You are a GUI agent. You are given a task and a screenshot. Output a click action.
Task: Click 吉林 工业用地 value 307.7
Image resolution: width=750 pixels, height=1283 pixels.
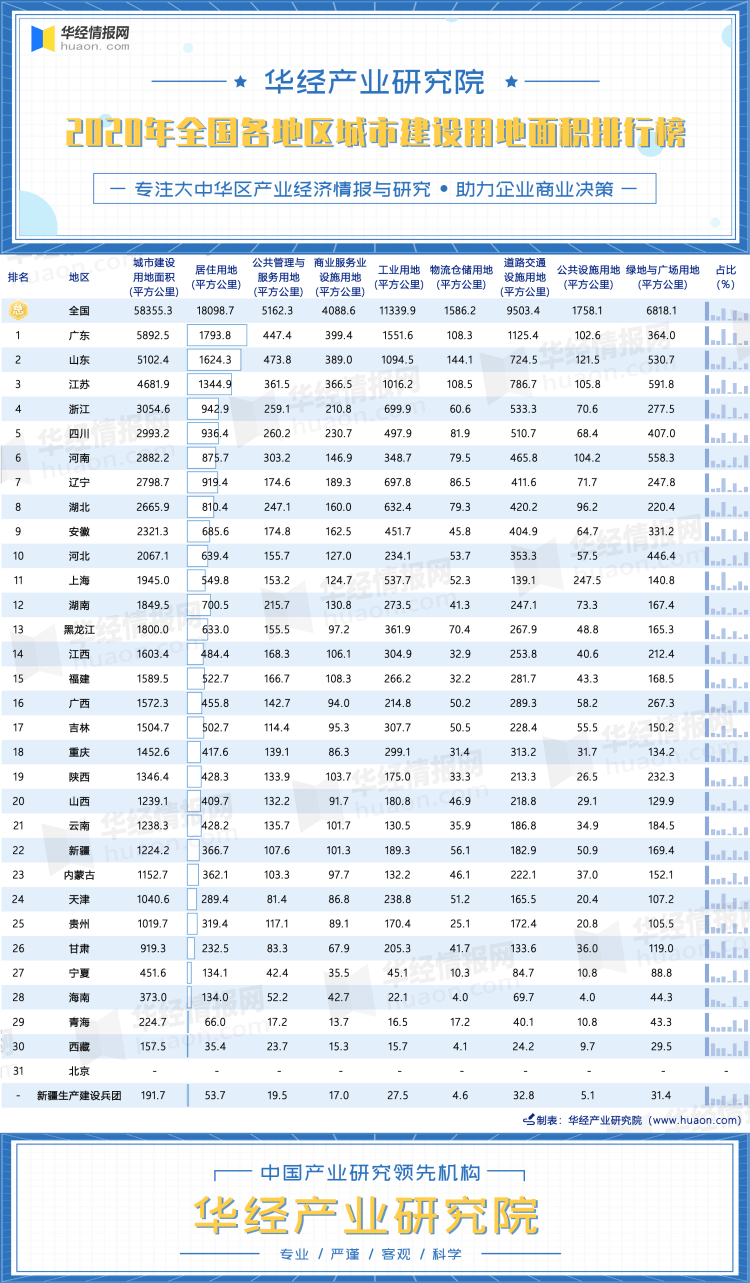(398, 727)
